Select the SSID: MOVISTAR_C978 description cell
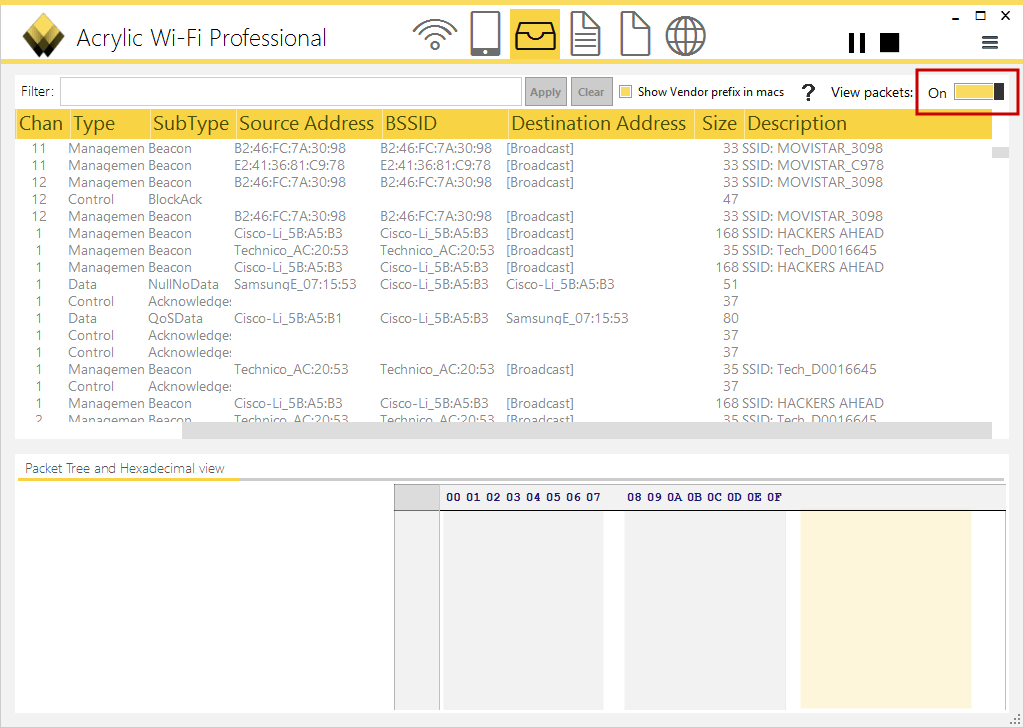This screenshot has height=728, width=1024. [812, 165]
